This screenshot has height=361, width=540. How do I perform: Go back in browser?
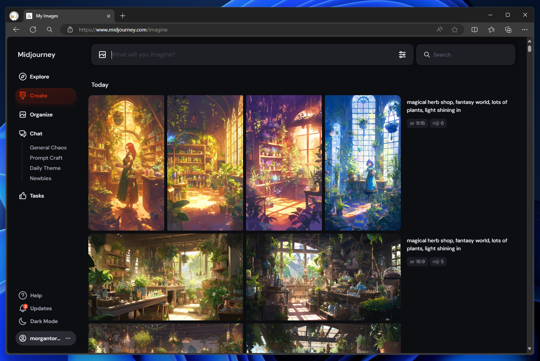(16, 30)
